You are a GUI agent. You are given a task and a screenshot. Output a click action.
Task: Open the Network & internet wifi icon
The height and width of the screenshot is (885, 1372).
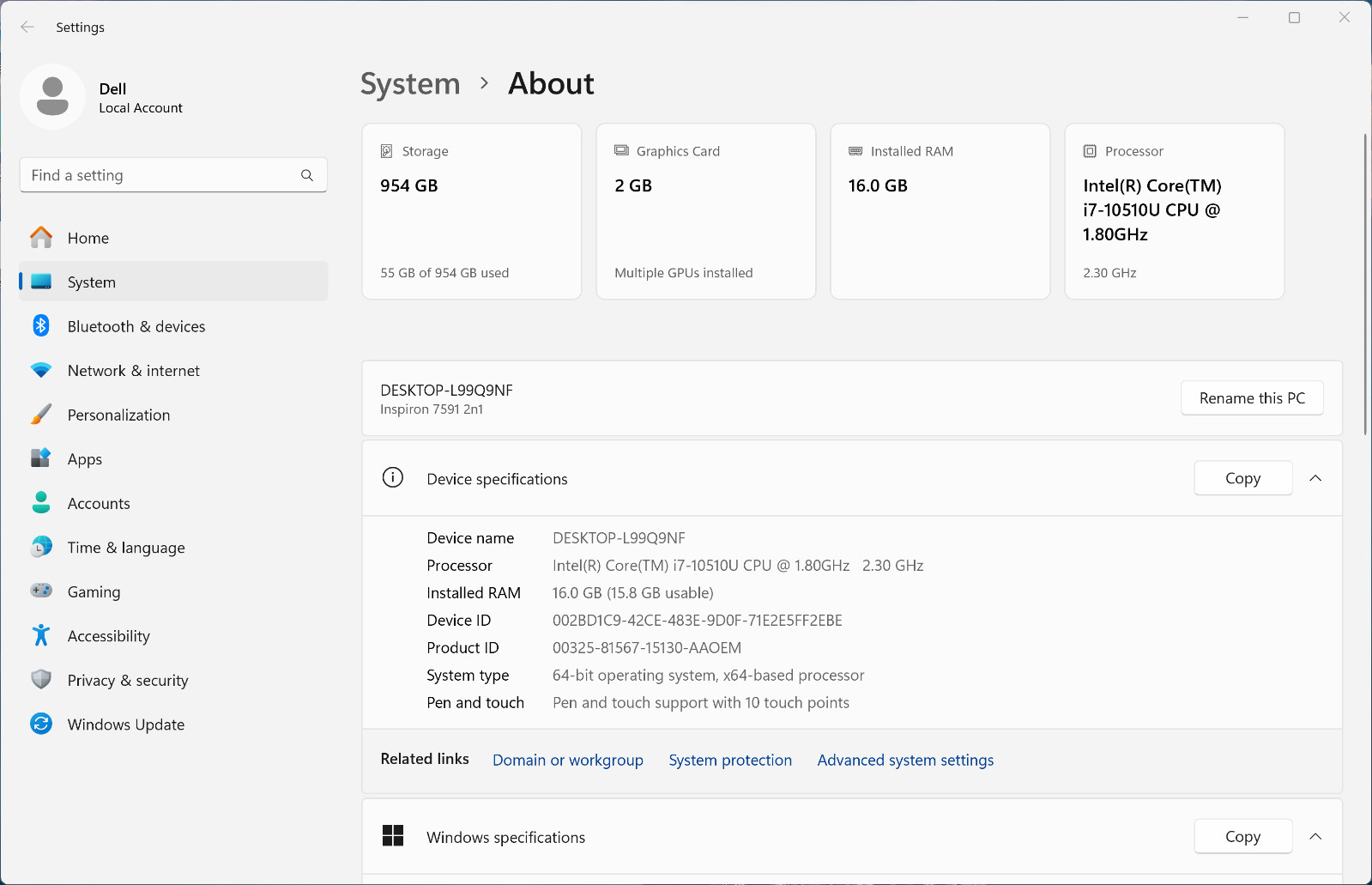click(41, 370)
